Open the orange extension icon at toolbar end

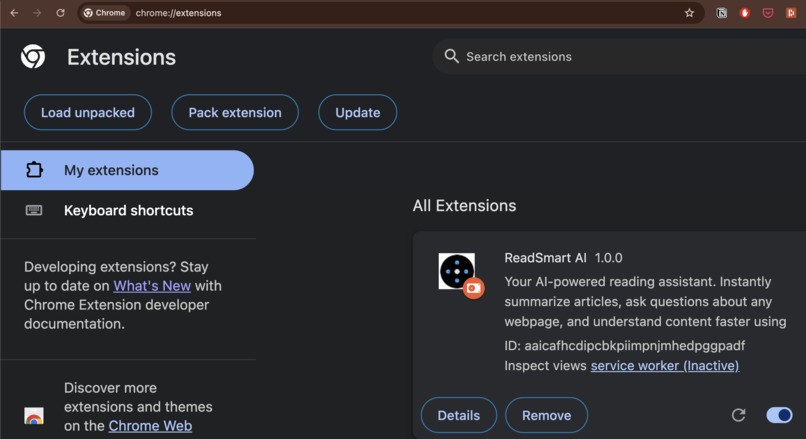(791, 13)
